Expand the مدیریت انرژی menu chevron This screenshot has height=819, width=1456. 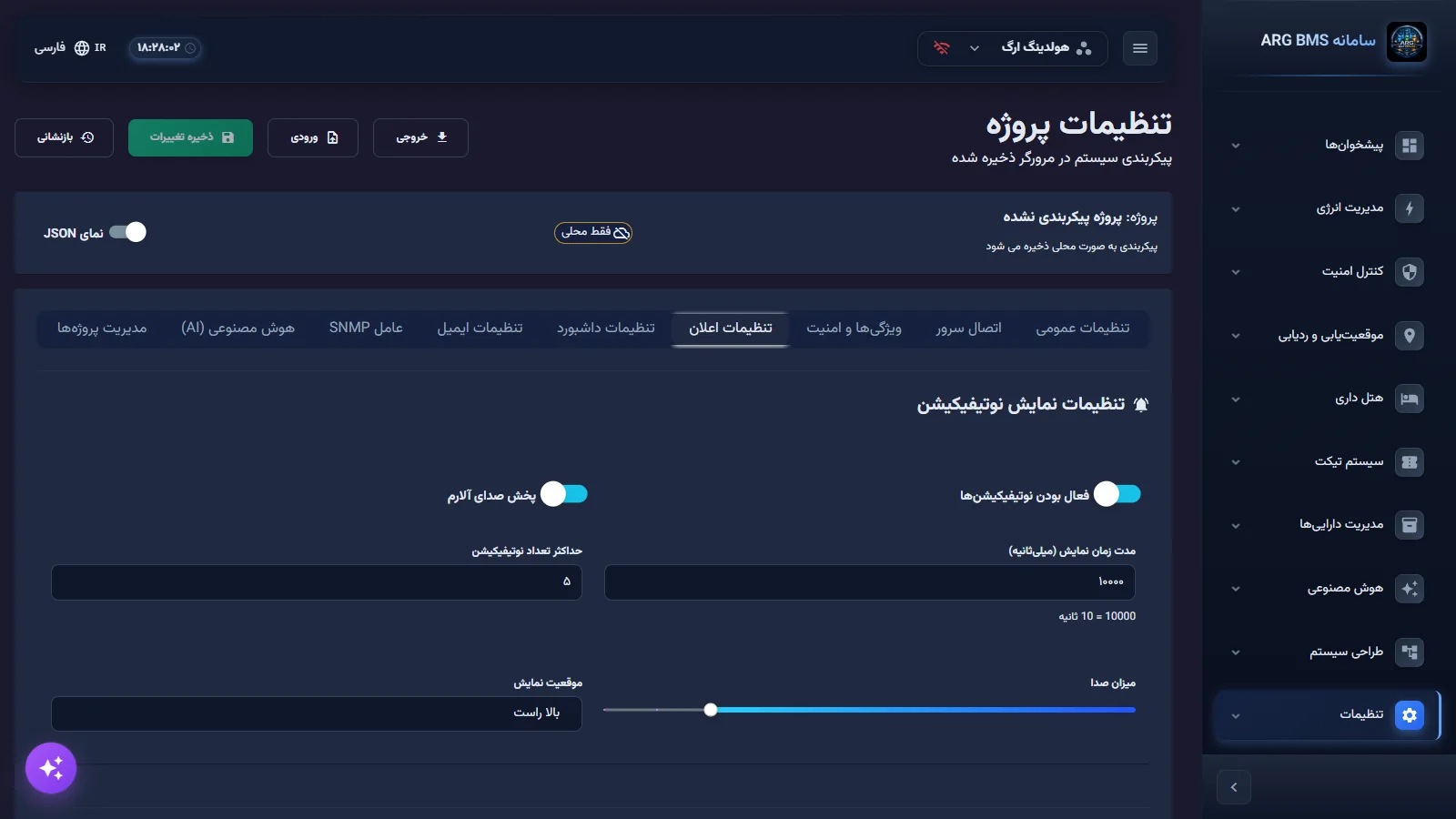click(1236, 209)
